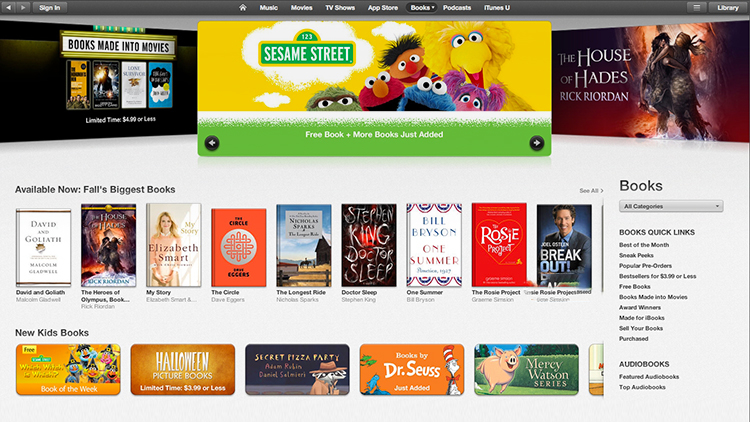Advance banner with right carousel arrow
Screen dimensions: 750x422
pyautogui.click(x=537, y=143)
